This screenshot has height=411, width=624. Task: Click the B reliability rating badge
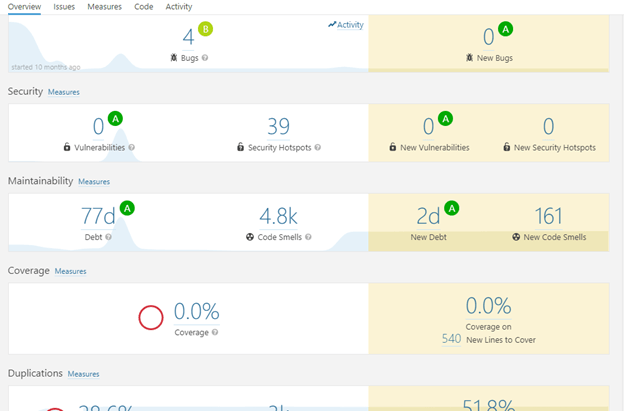[206, 29]
